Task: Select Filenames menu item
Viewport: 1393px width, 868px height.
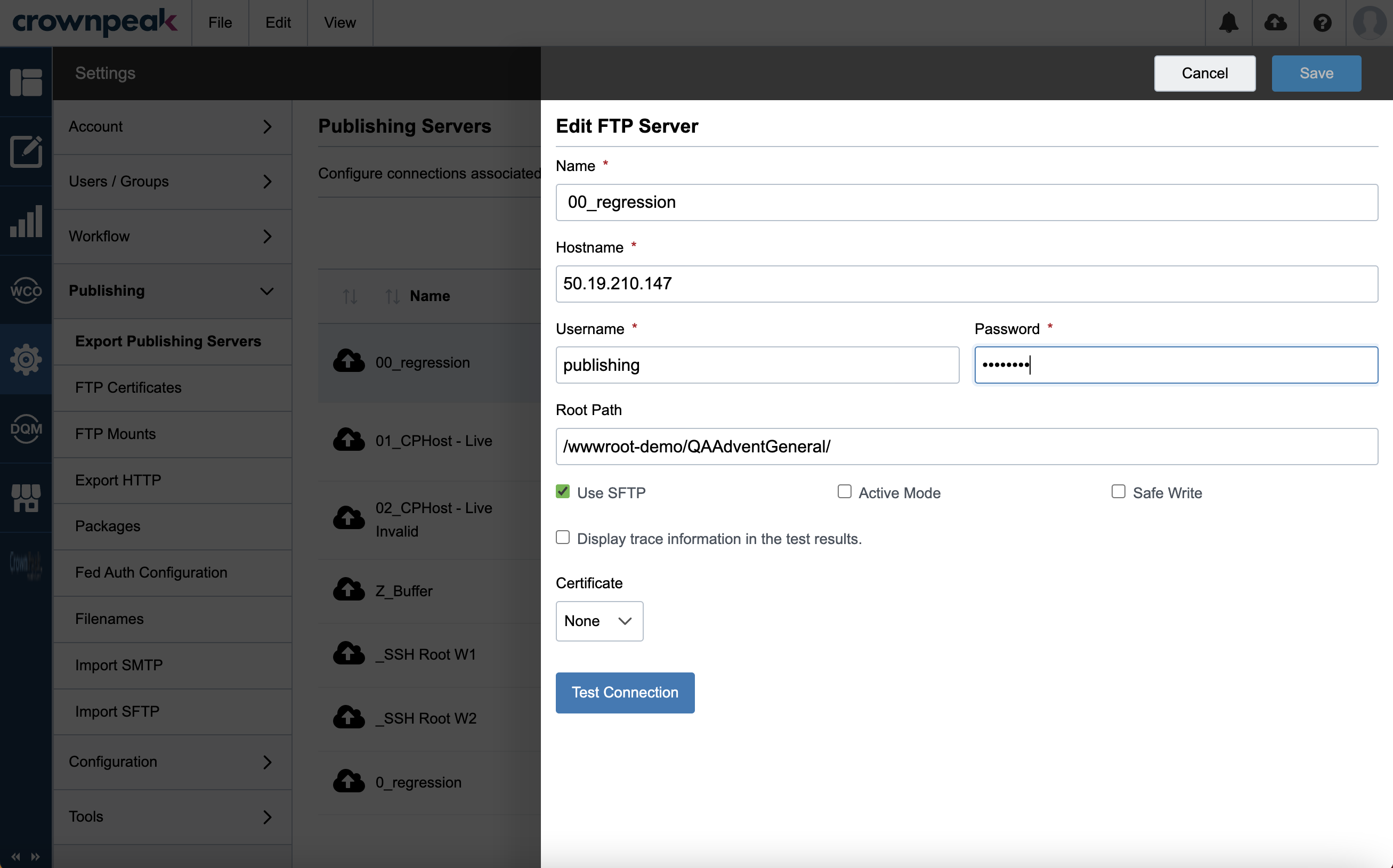Action: 172,619
